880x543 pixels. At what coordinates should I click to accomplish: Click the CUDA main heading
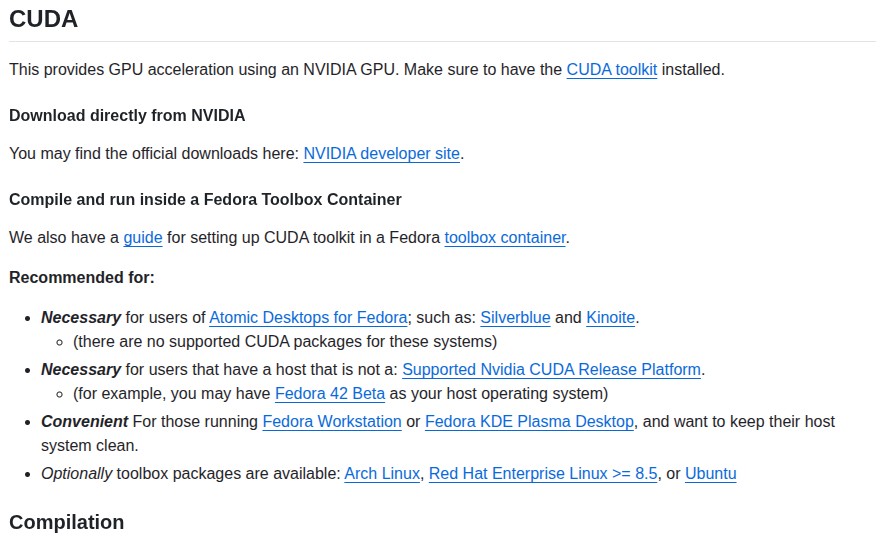click(43, 19)
